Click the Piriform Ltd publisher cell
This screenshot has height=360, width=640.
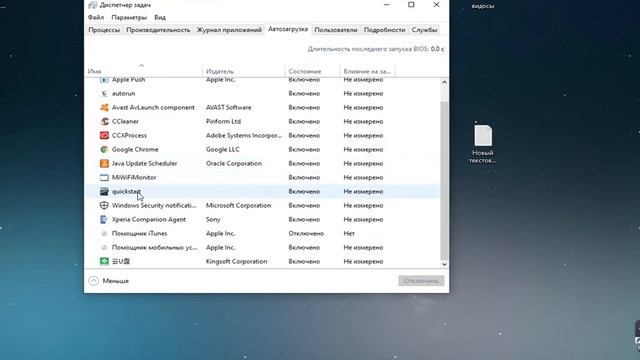coord(223,121)
